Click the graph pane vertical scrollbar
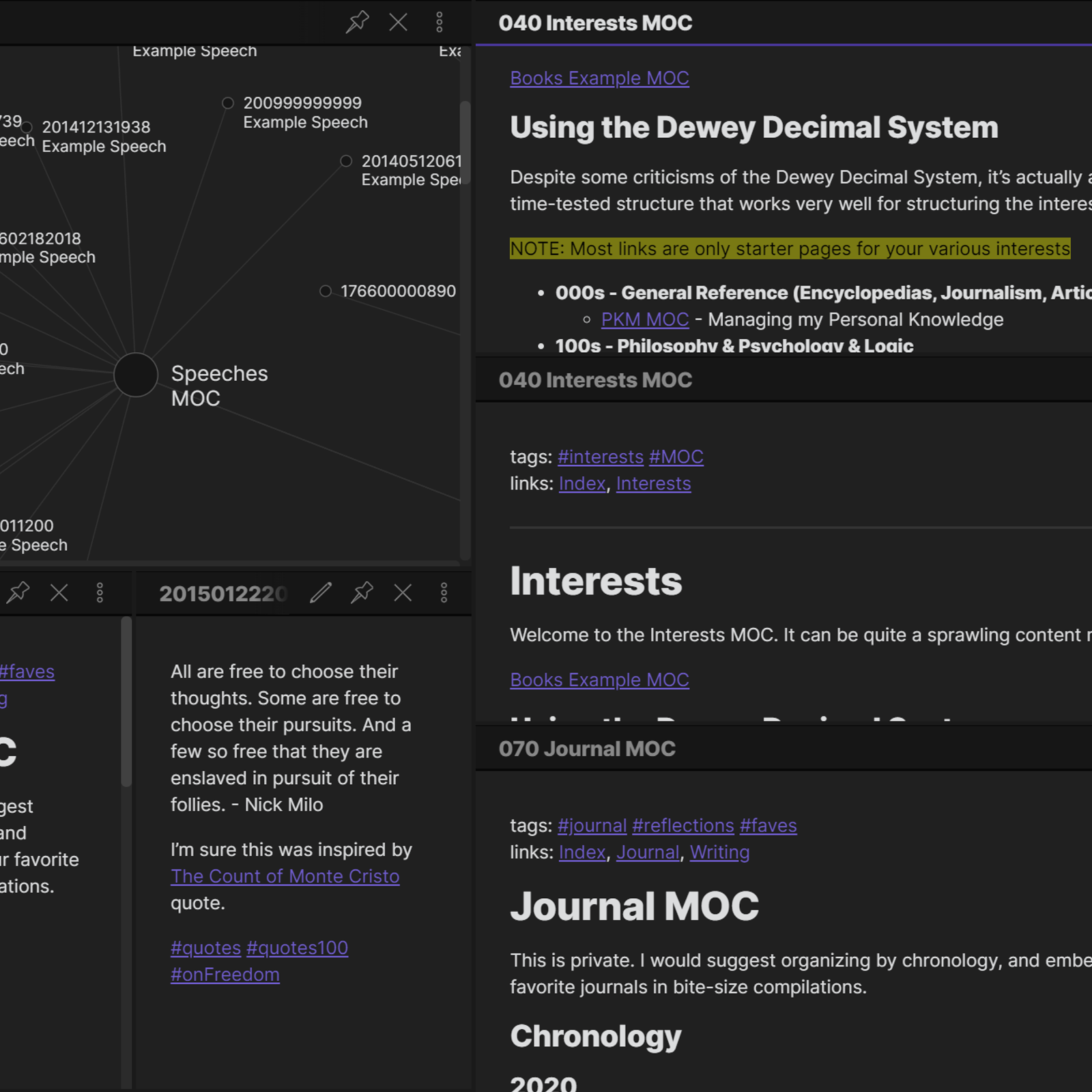The height and width of the screenshot is (1092, 1092). [465, 143]
